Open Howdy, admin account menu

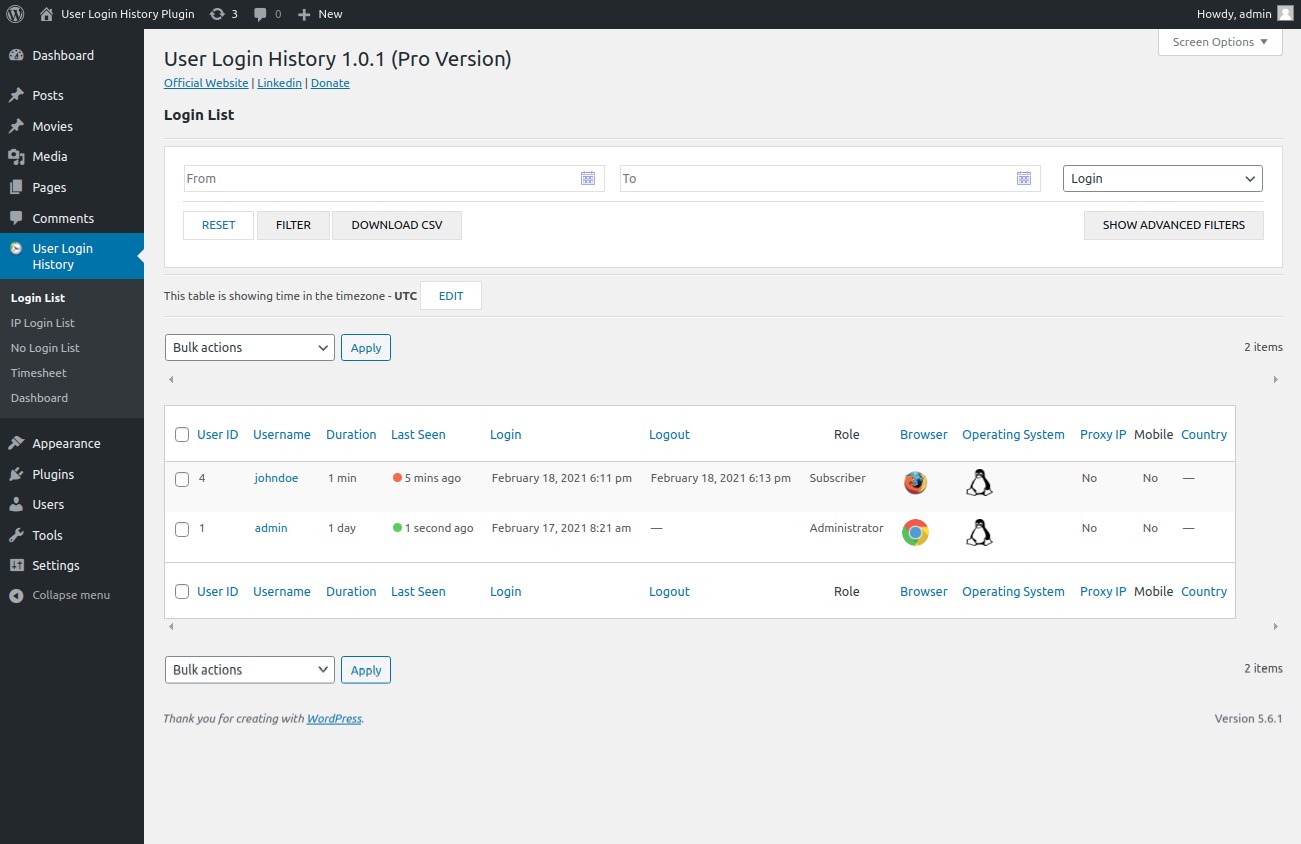click(1244, 14)
